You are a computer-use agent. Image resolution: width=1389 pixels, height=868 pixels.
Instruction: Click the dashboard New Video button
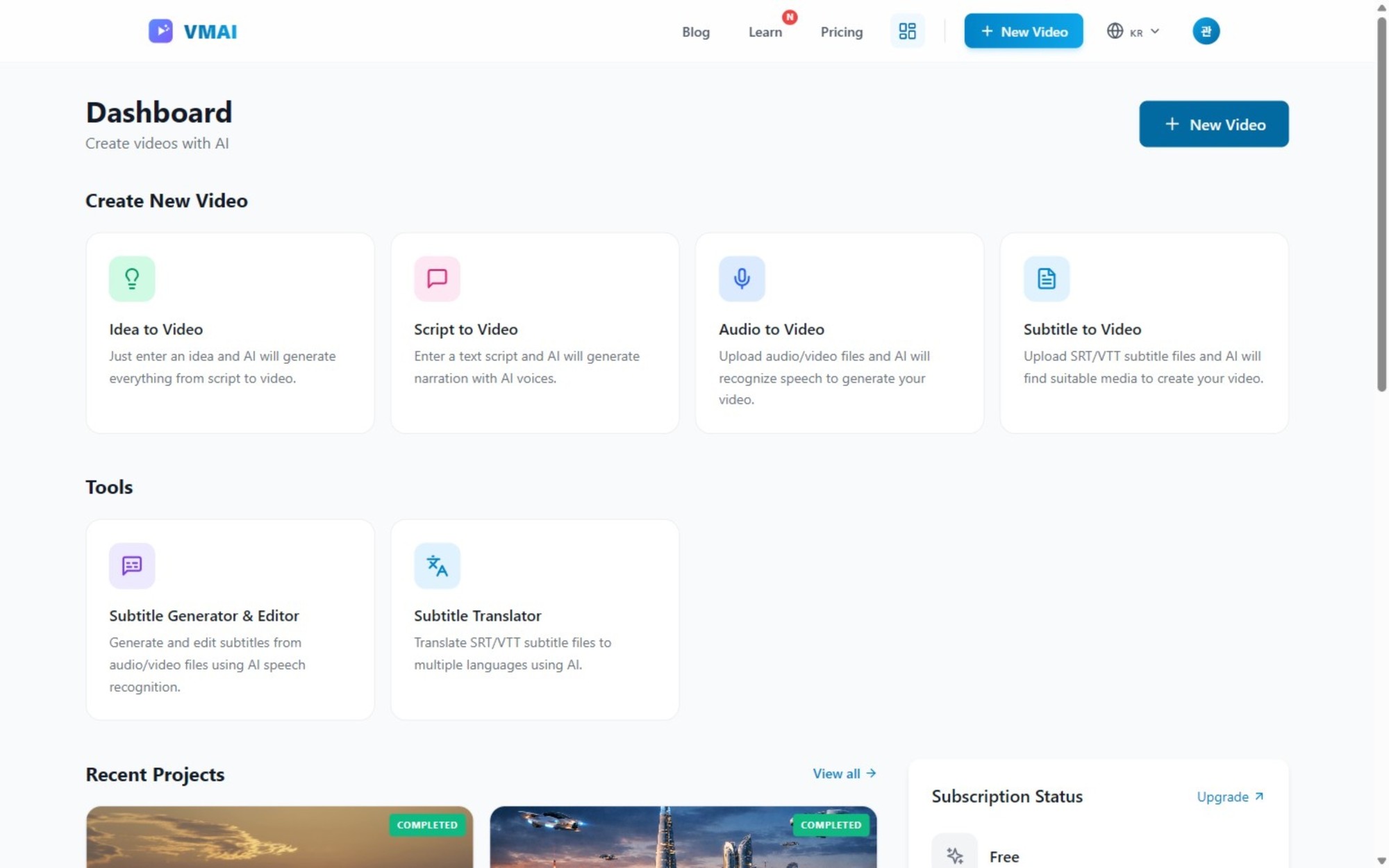[x=1213, y=124]
